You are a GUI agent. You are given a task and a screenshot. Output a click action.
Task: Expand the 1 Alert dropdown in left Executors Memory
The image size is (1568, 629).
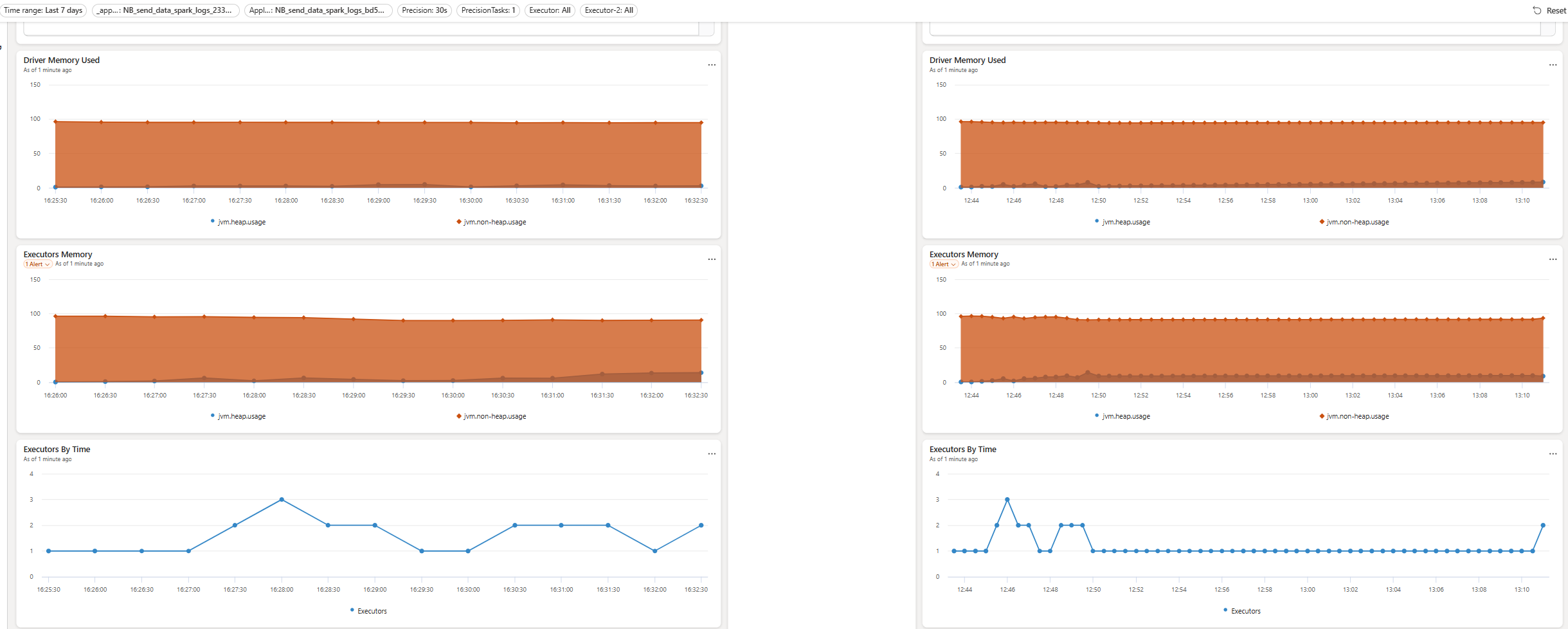(38, 264)
